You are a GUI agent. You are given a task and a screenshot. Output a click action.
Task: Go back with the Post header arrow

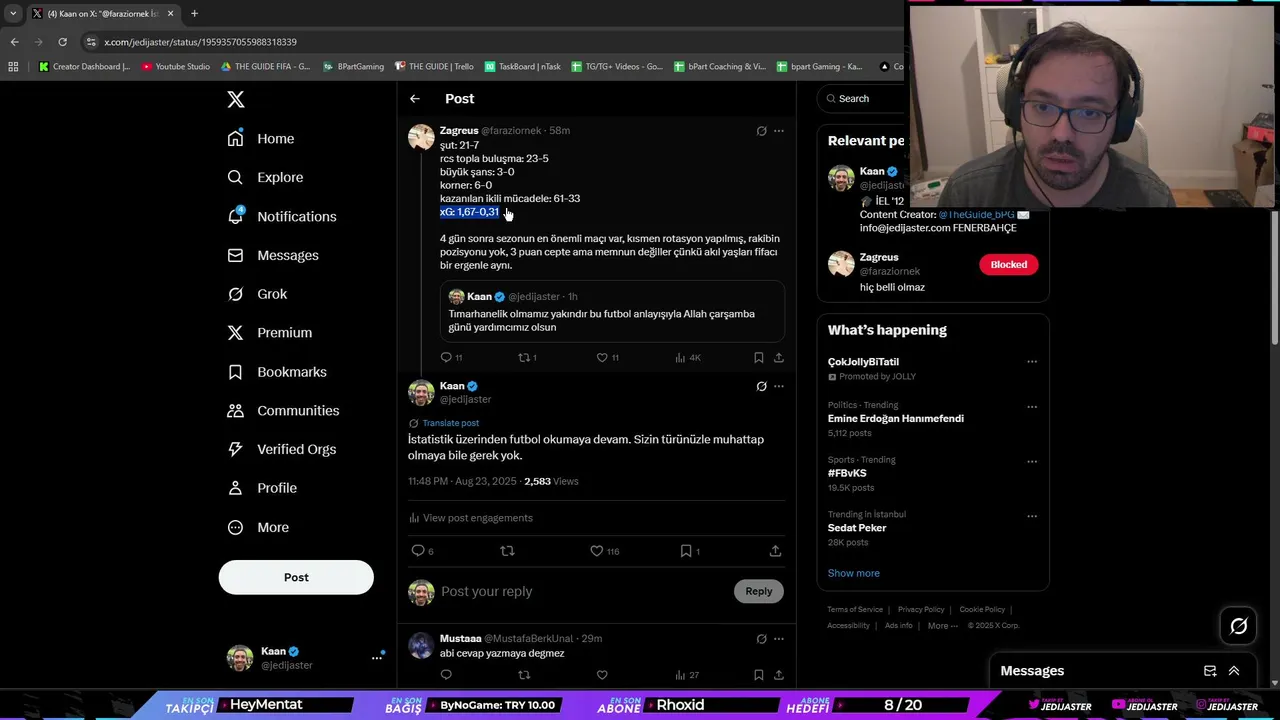[415, 98]
